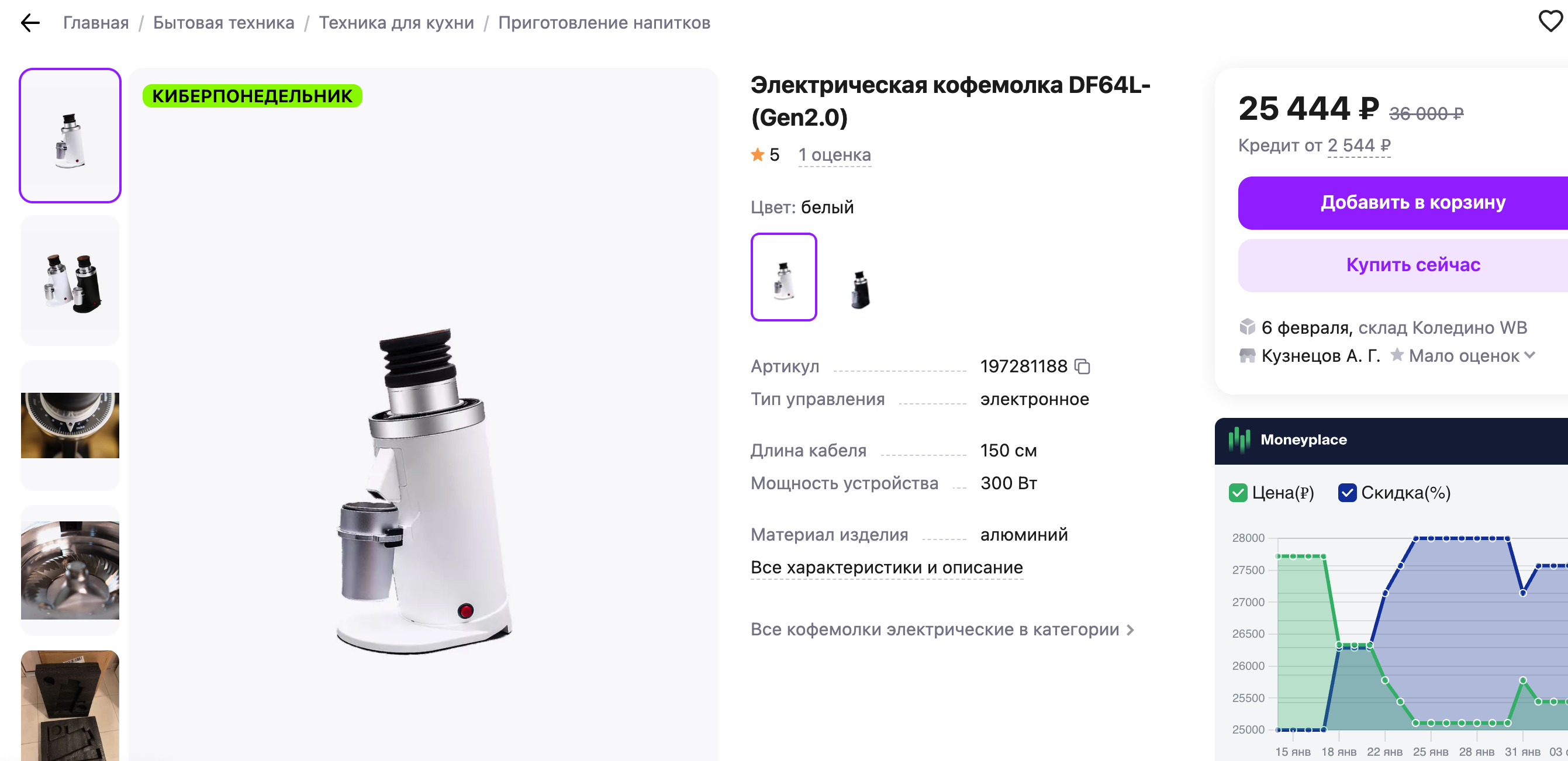Viewport: 1568px width, 761px height.
Task: Click Купить сейчас button
Action: click(x=1413, y=265)
